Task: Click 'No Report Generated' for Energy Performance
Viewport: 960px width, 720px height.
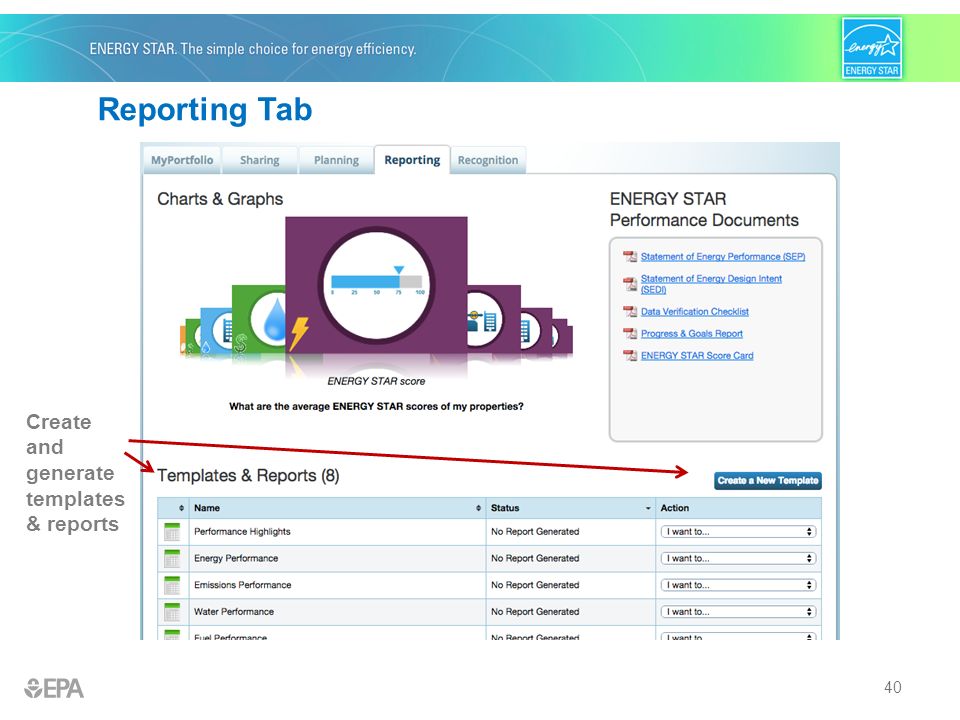Action: (535, 558)
